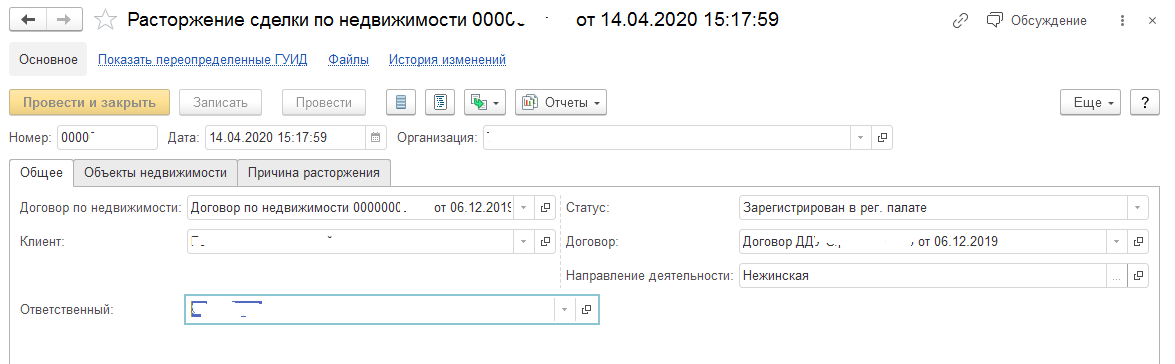Open Договор по недвижимости via open icon
This screenshot has height=364, width=1175.
click(x=546, y=207)
